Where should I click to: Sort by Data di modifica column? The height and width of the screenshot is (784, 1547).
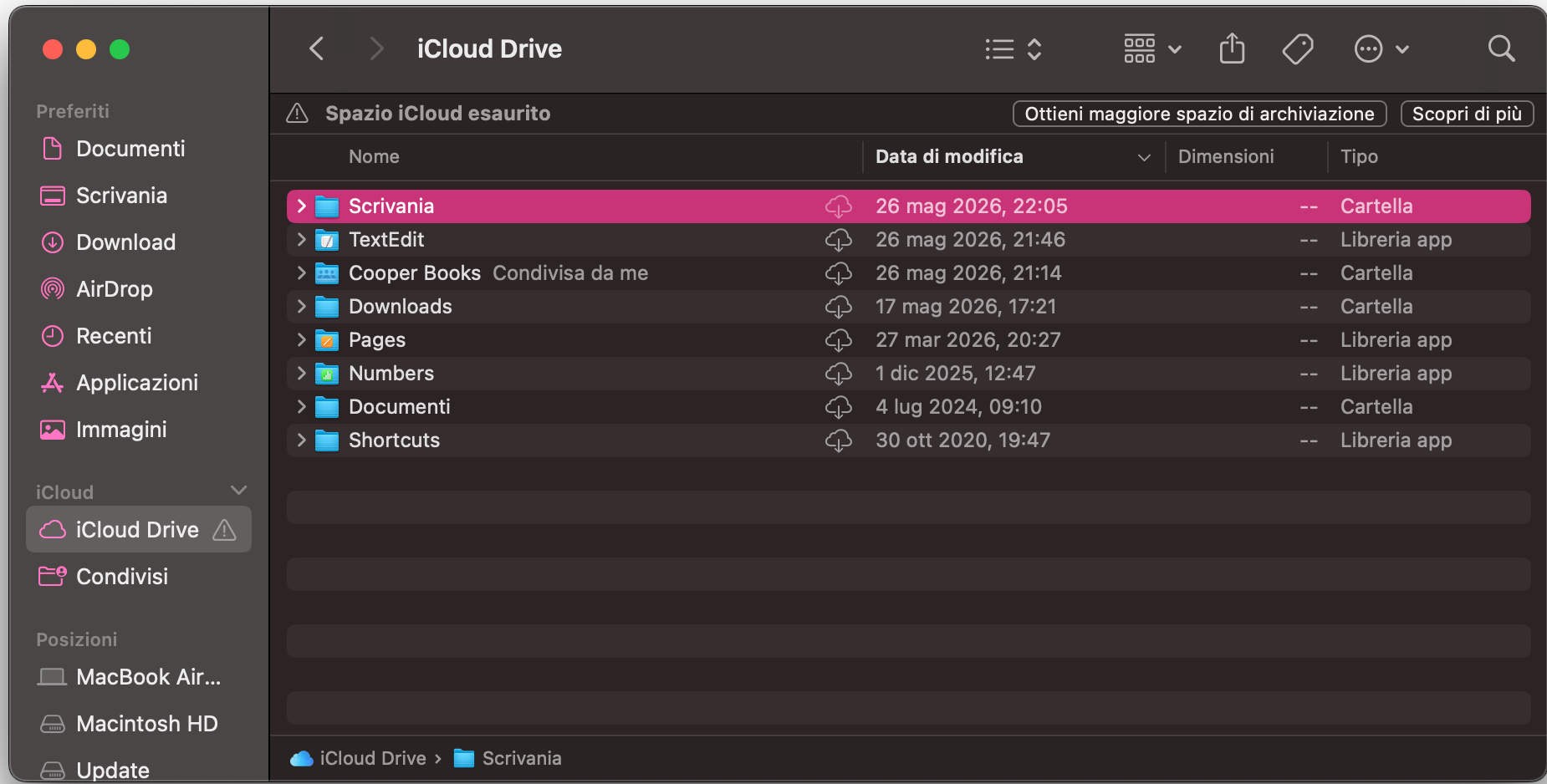coord(949,156)
